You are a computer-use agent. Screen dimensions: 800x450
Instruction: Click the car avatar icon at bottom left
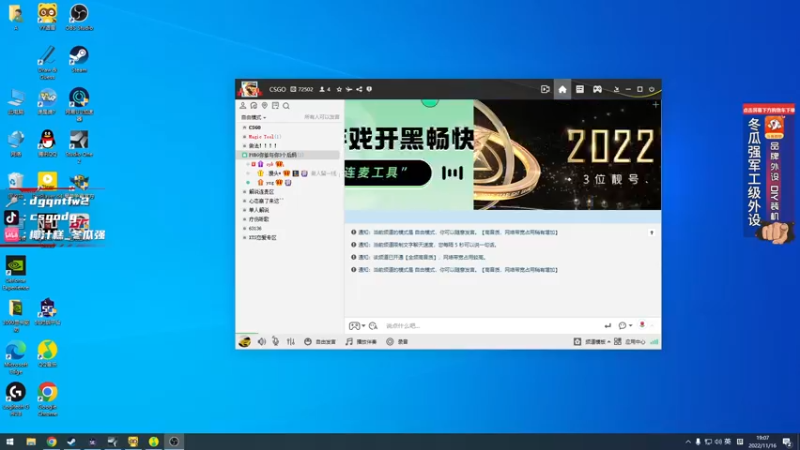(x=244, y=342)
